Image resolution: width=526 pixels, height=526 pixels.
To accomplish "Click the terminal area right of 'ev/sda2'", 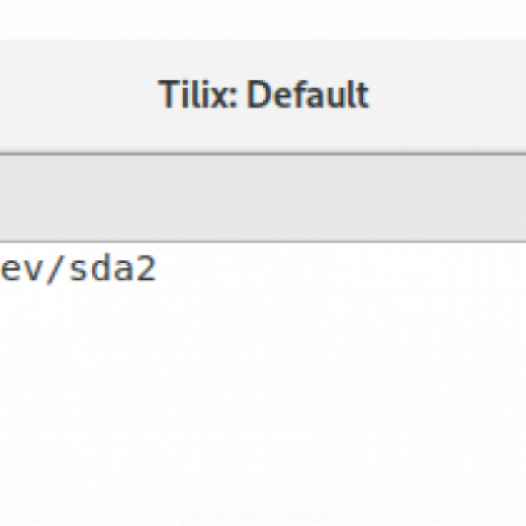I will (x=341, y=268).
